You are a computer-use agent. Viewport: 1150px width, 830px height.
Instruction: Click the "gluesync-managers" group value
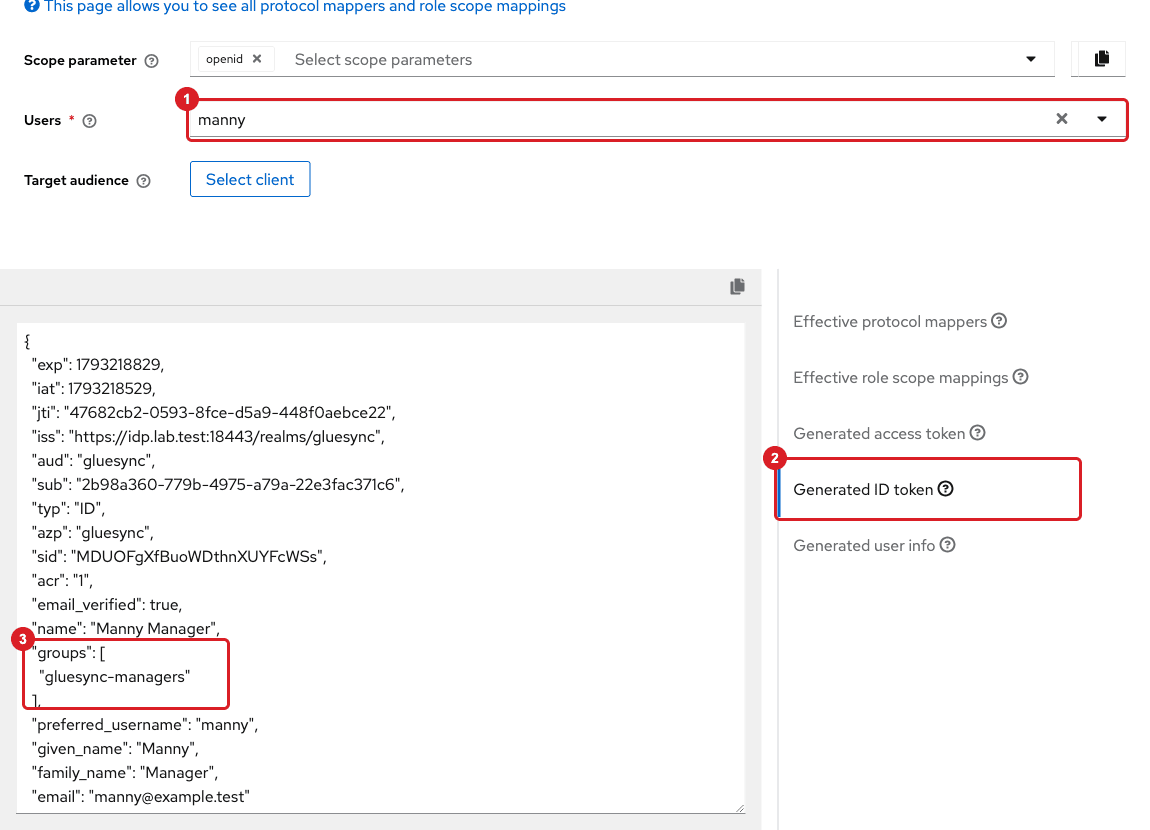pos(114,677)
